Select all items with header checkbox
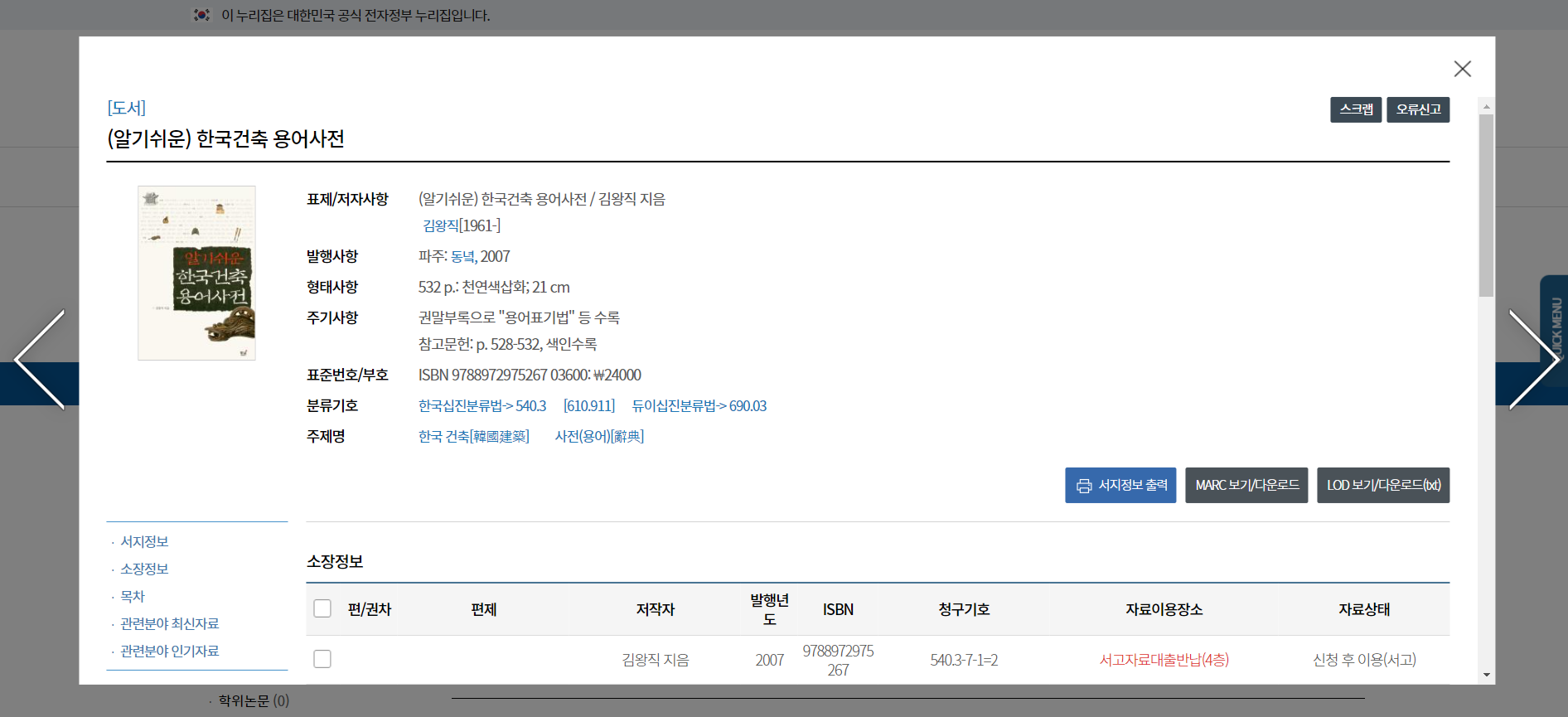1568x717 pixels. coord(322,608)
